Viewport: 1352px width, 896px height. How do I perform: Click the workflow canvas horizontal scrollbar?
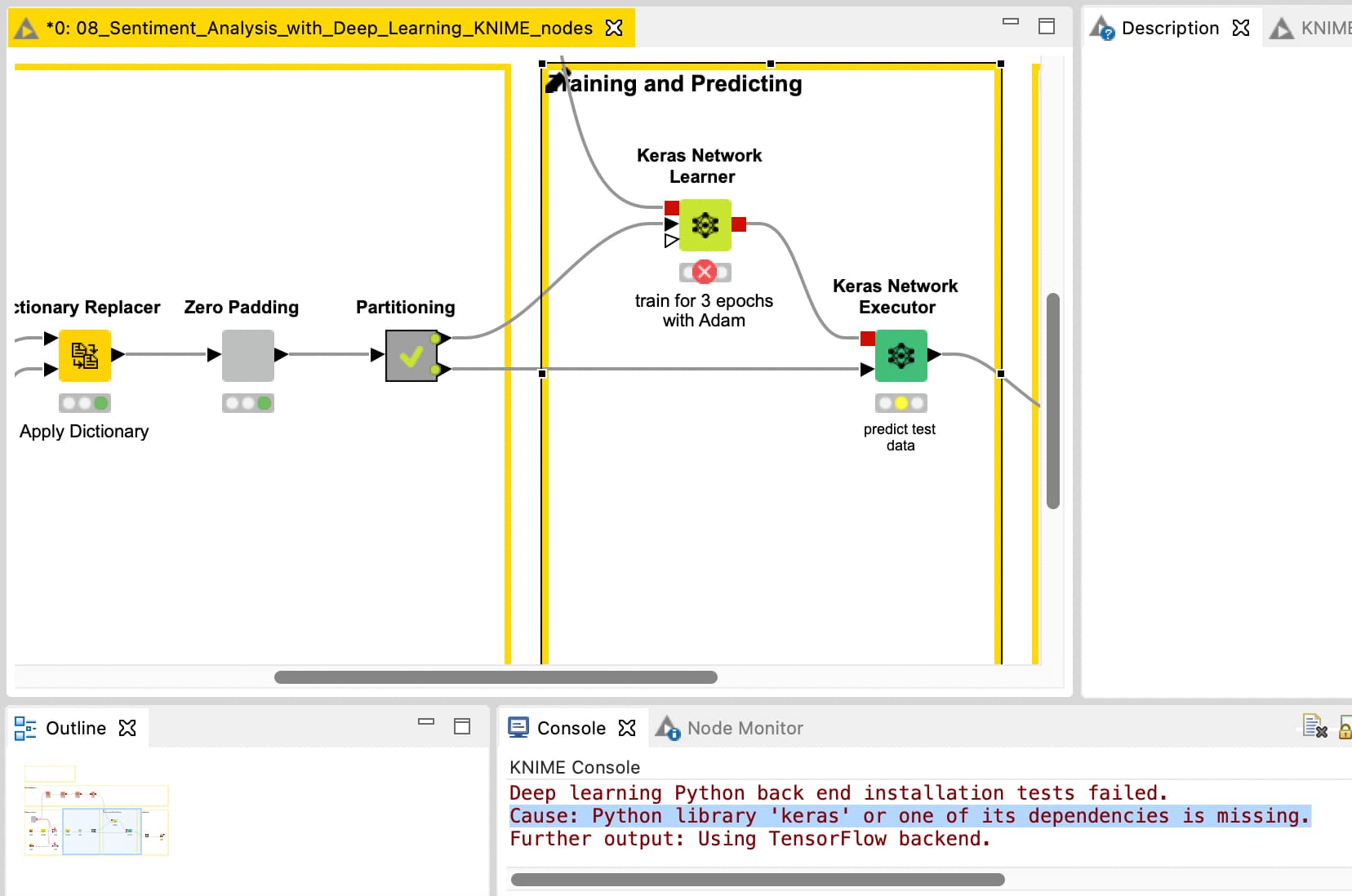(x=496, y=677)
